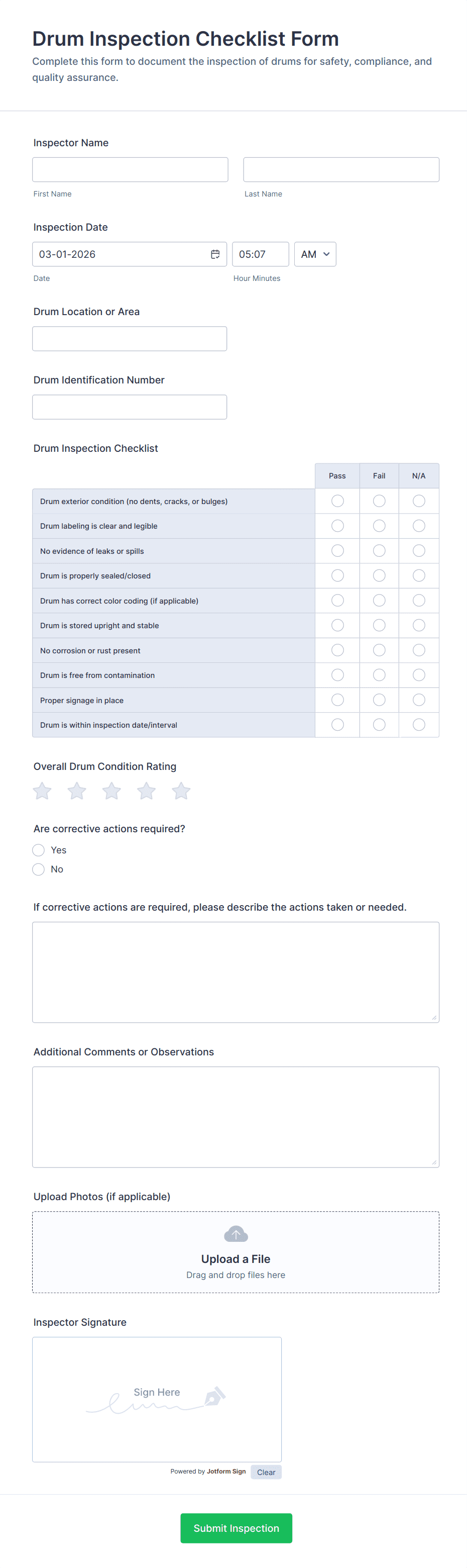Image resolution: width=467 pixels, height=1568 pixels.
Task: Set proper signage in place to N/A
Action: 419,700
